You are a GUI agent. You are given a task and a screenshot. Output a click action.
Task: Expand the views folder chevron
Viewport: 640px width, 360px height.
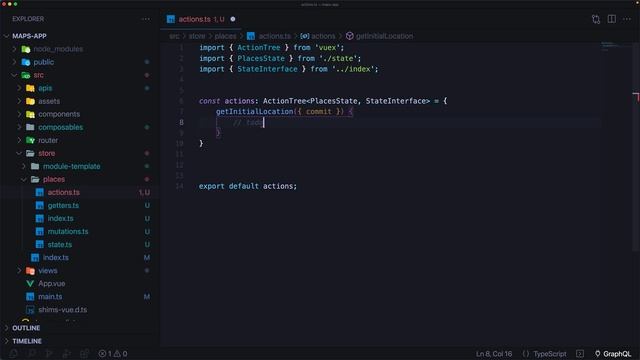pos(19,271)
